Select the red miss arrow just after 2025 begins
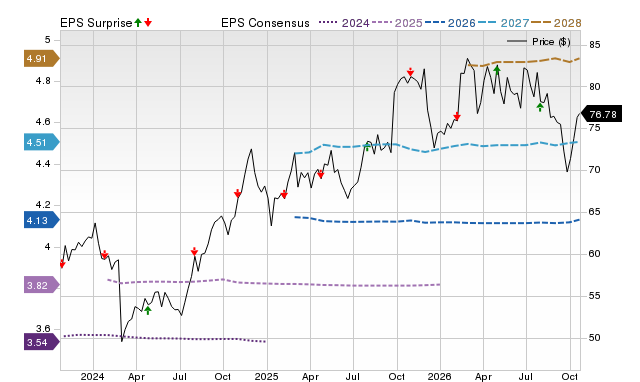Screen dimensions: 640x382 (x=284, y=194)
